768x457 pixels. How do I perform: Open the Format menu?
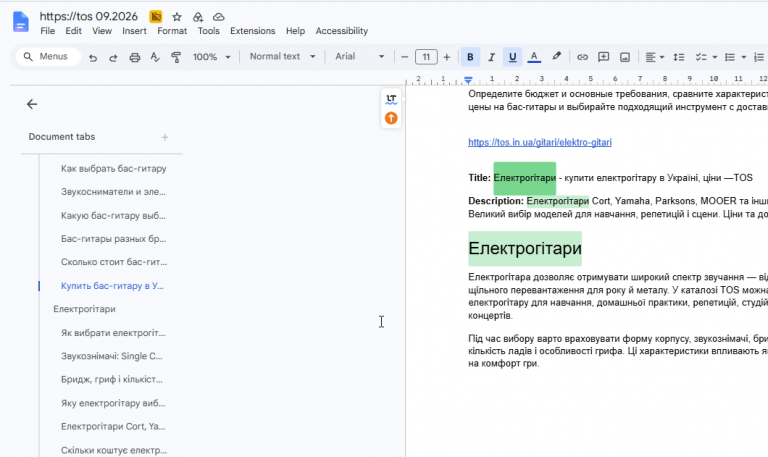pyautogui.click(x=172, y=31)
